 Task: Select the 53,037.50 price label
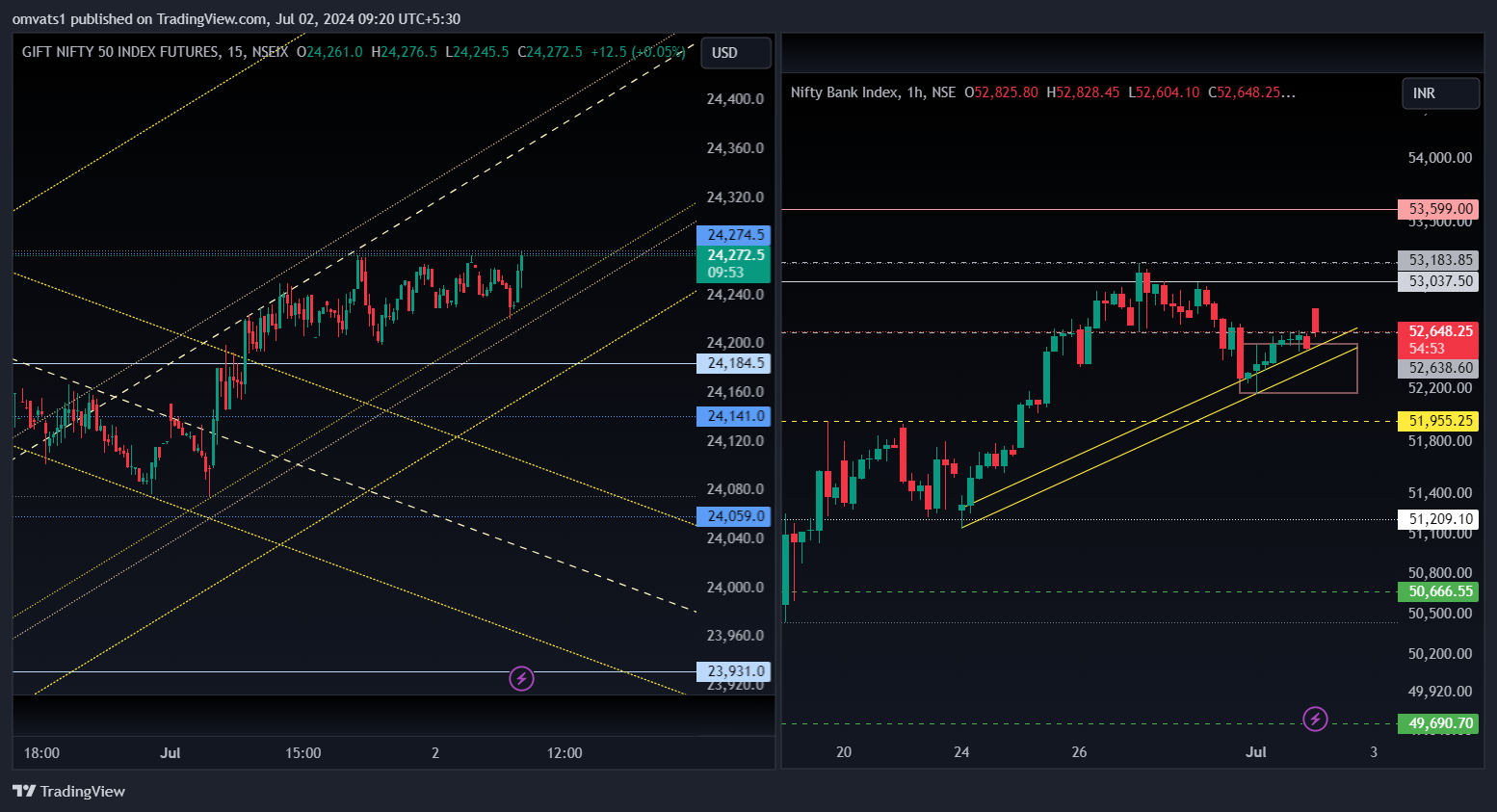(1437, 281)
